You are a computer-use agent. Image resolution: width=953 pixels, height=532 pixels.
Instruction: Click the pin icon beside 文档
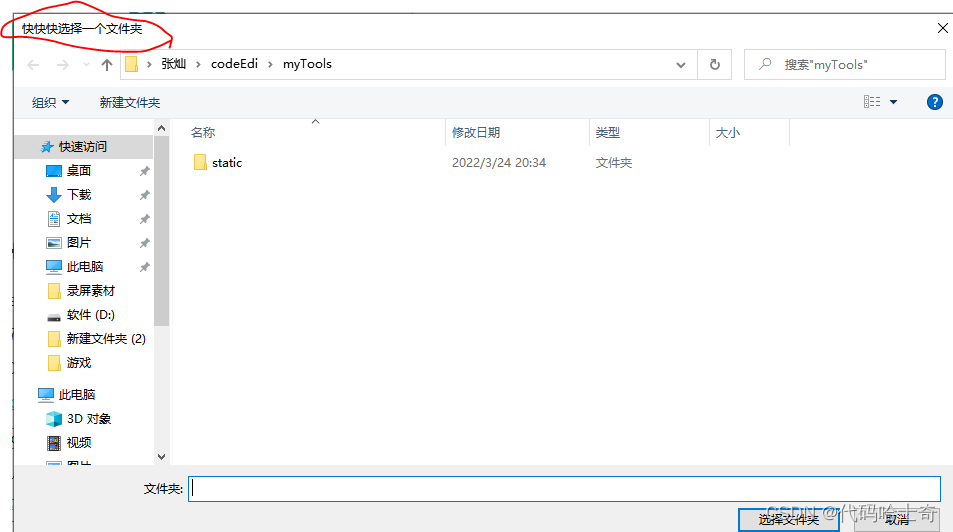145,219
